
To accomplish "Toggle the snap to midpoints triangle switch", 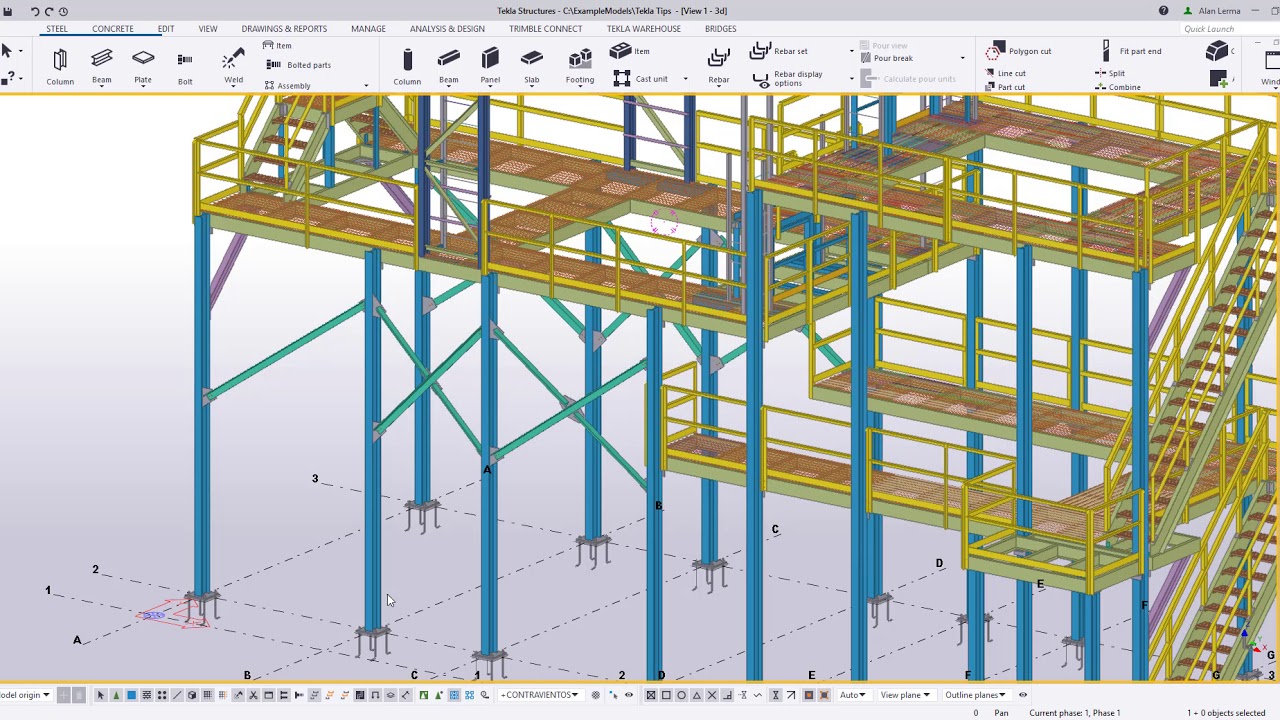I will click(697, 695).
